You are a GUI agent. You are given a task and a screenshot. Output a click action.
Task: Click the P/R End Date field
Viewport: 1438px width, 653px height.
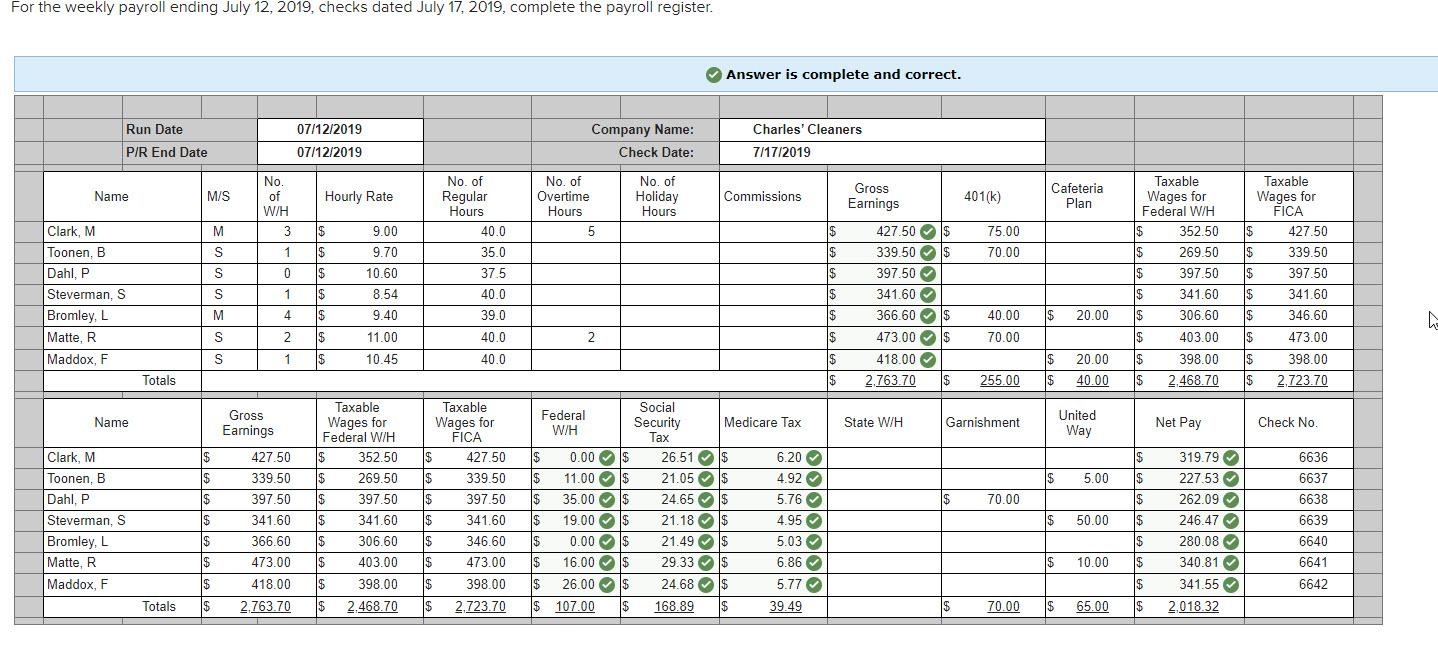(341, 152)
